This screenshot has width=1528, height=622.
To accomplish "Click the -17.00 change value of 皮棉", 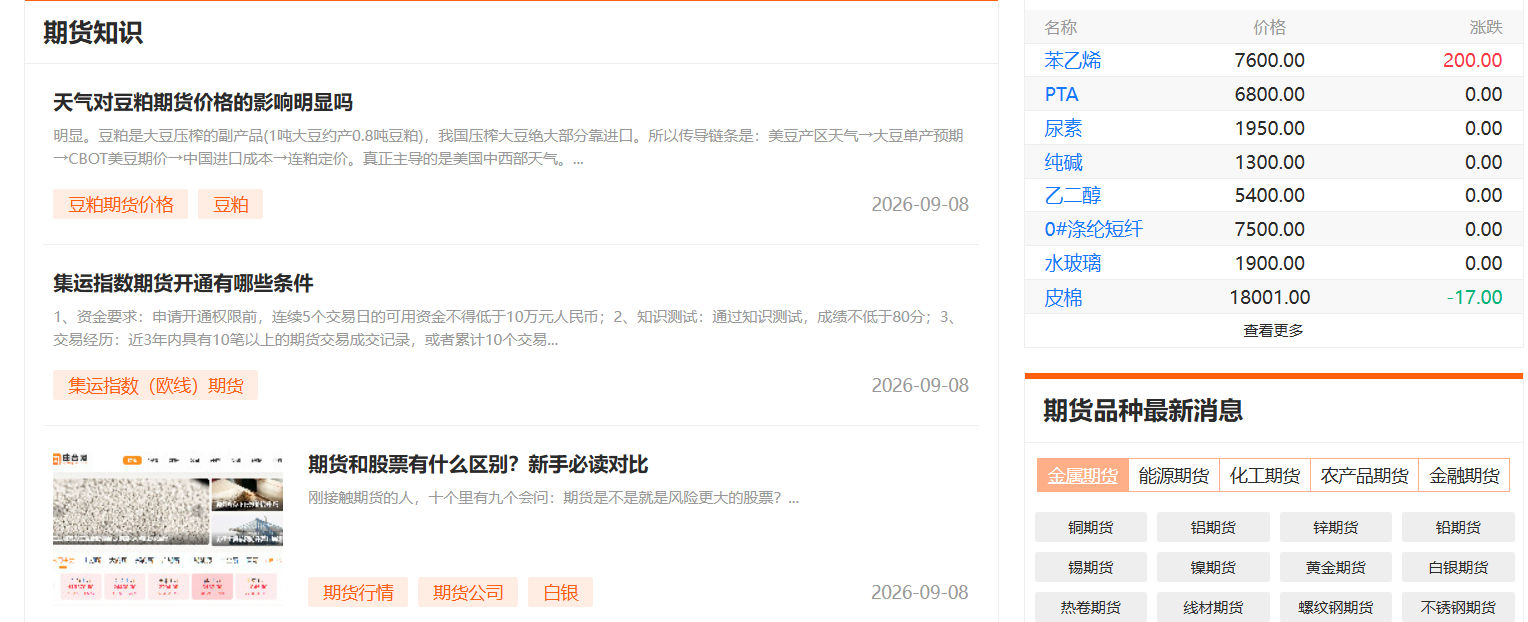I will (x=1474, y=297).
